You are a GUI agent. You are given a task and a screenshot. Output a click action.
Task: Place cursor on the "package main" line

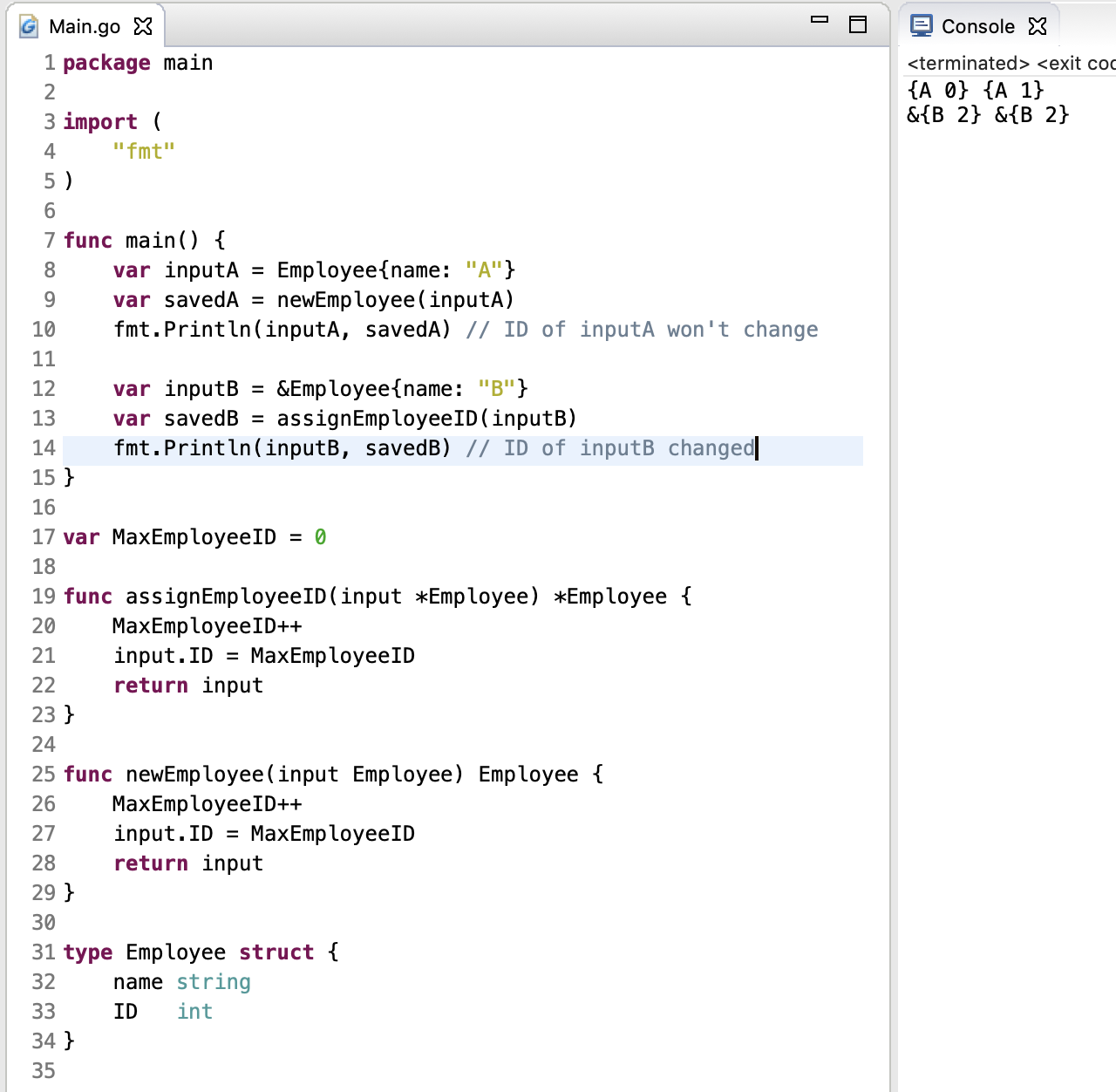coord(138,63)
